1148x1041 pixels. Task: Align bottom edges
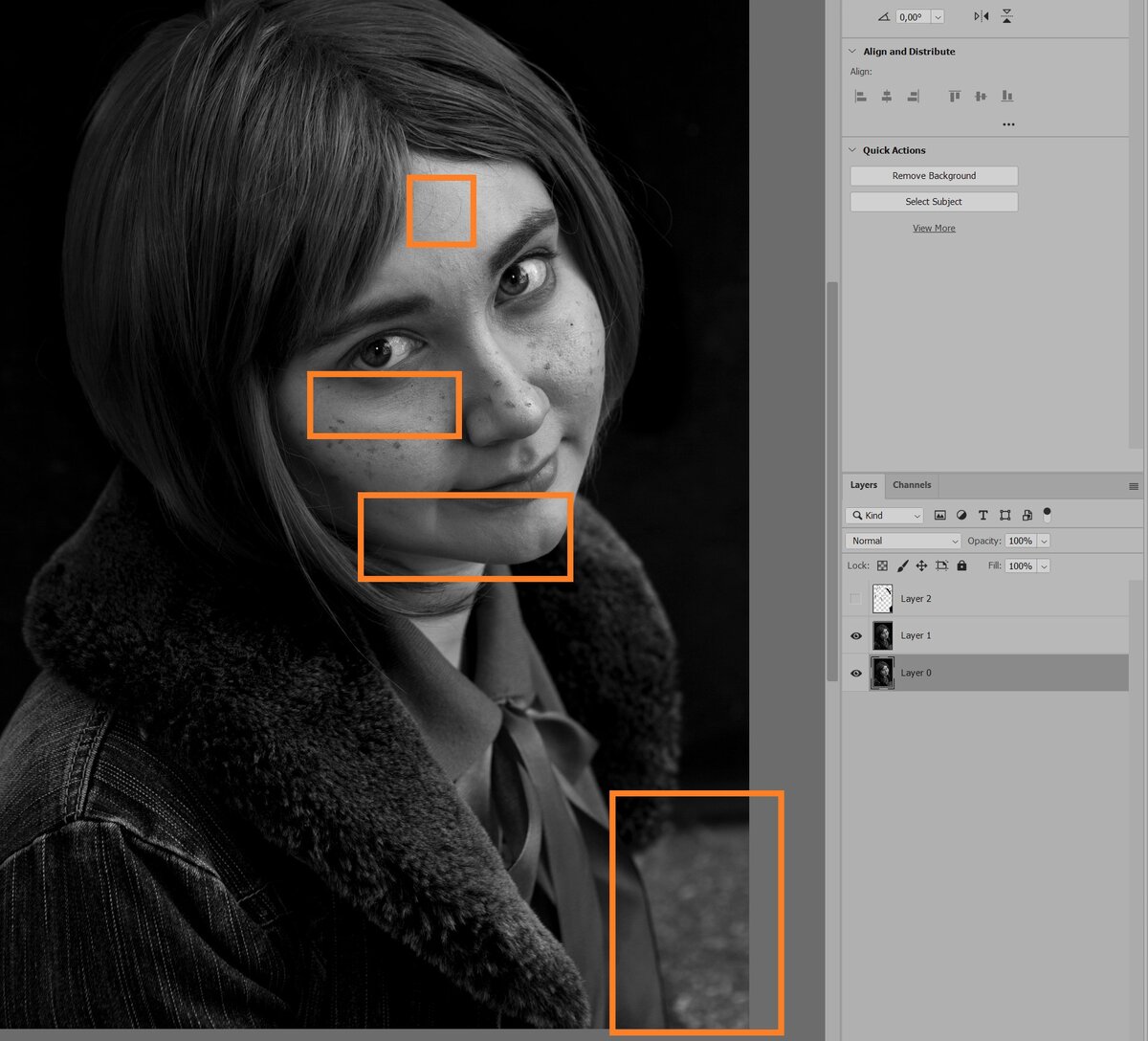coord(1007,96)
